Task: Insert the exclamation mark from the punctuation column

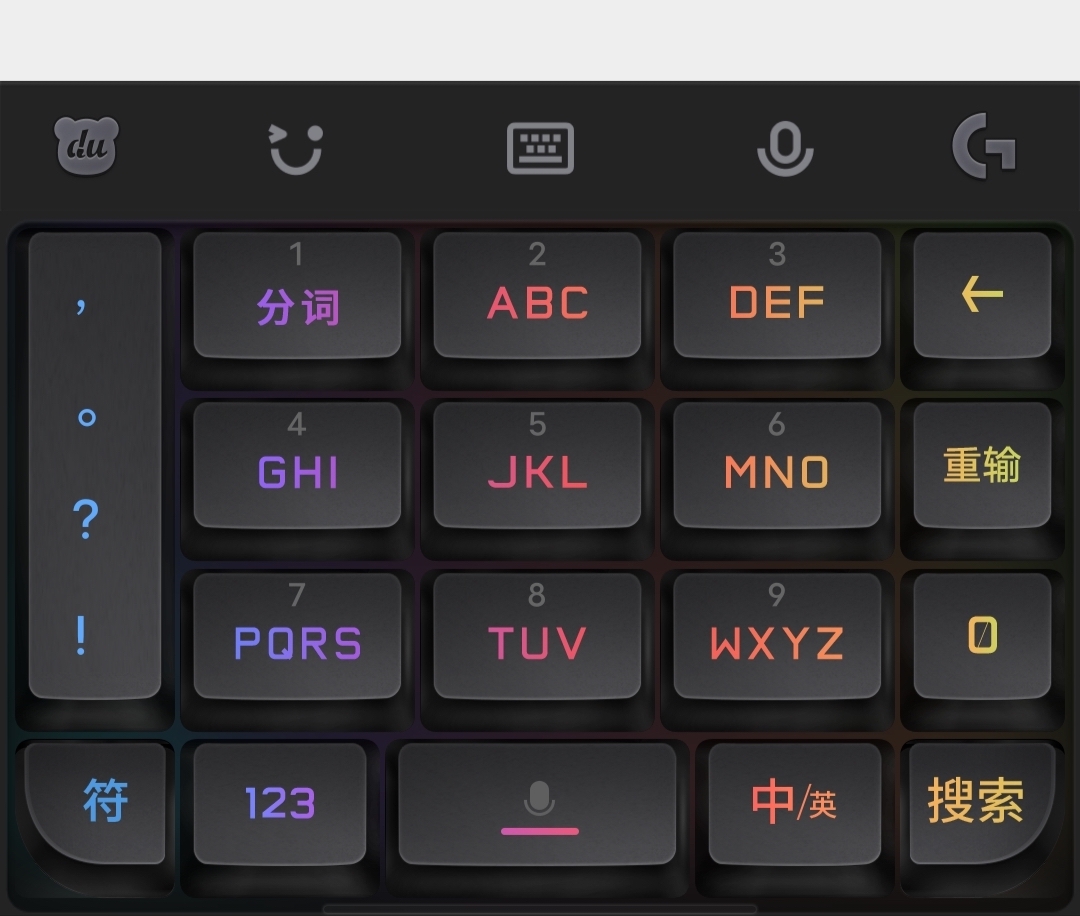Action: coord(81,635)
